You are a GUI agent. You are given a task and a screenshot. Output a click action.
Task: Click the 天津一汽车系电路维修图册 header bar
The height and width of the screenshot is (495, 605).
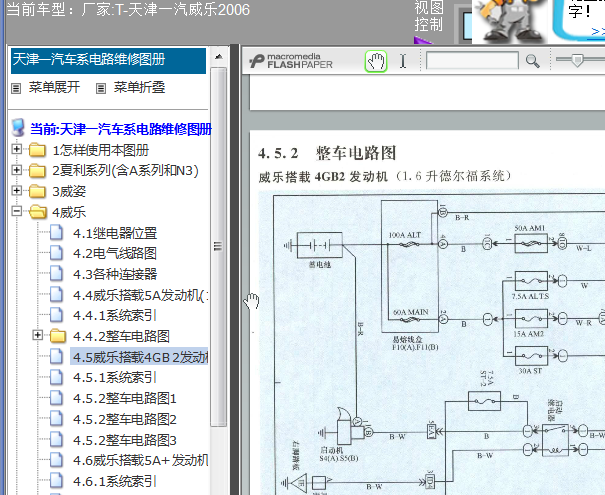tap(108, 61)
